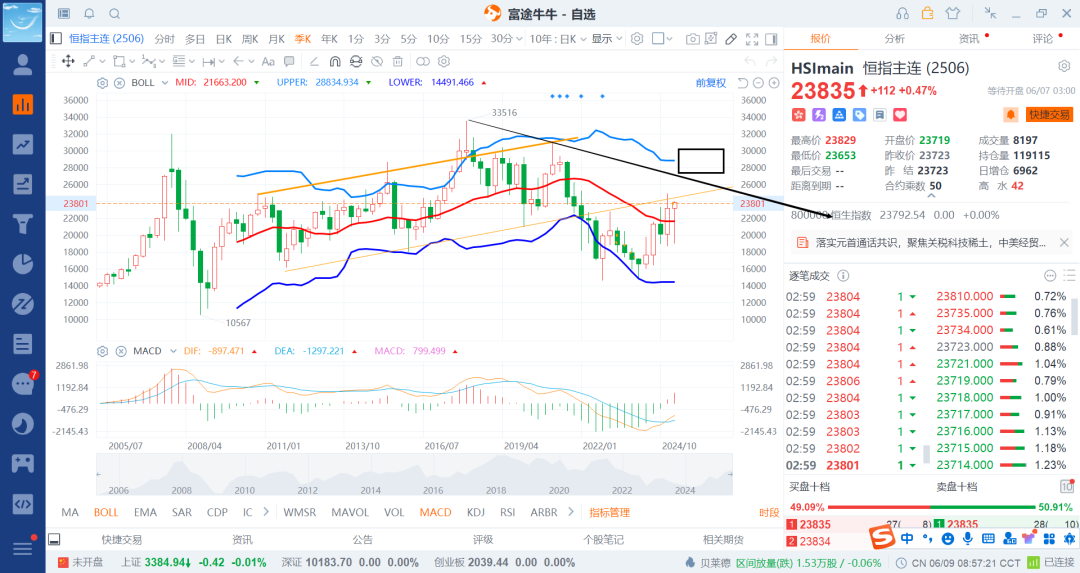Expand more main indicators after IC
This screenshot has width=1080, height=573.
(x=267, y=512)
